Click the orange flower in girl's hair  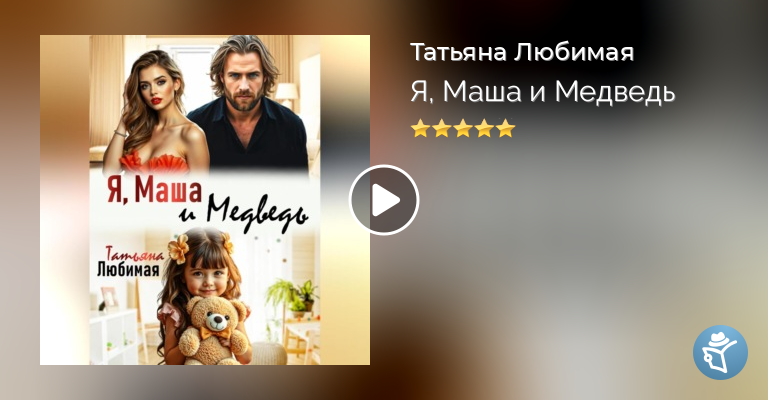178,248
